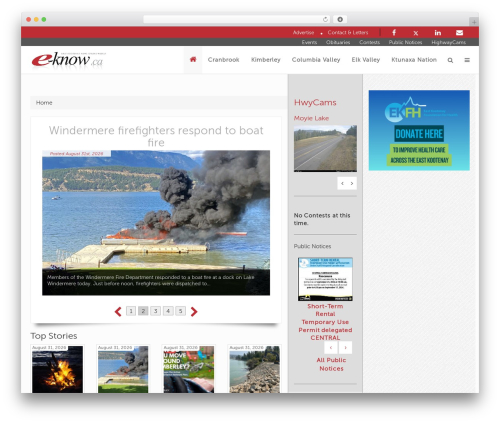Click the EKFH Donate Here banner ad
This screenshot has height=423, width=500.
coord(419,130)
